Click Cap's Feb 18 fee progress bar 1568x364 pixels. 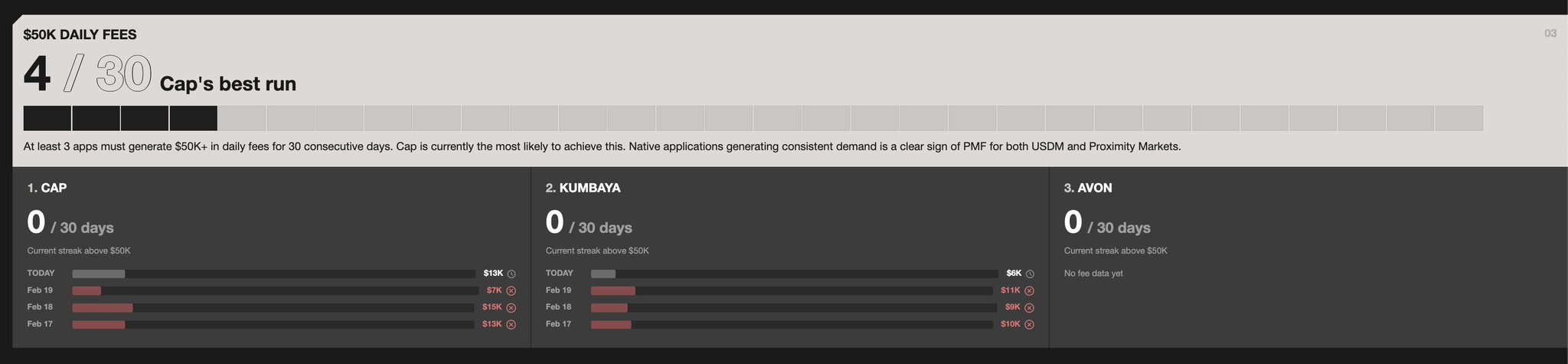click(273, 307)
